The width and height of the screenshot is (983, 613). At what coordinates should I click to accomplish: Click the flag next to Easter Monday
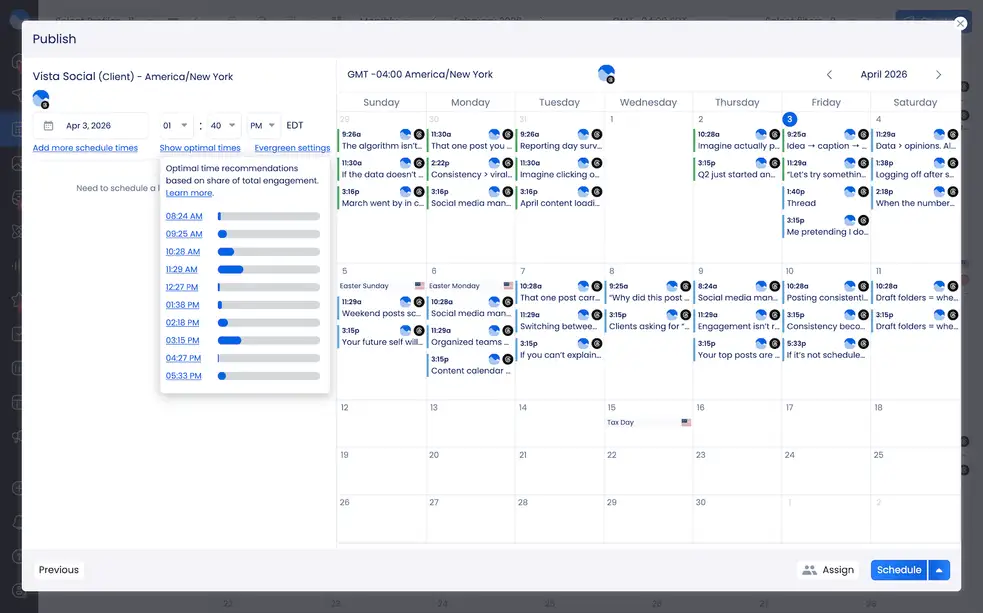tap(507, 285)
